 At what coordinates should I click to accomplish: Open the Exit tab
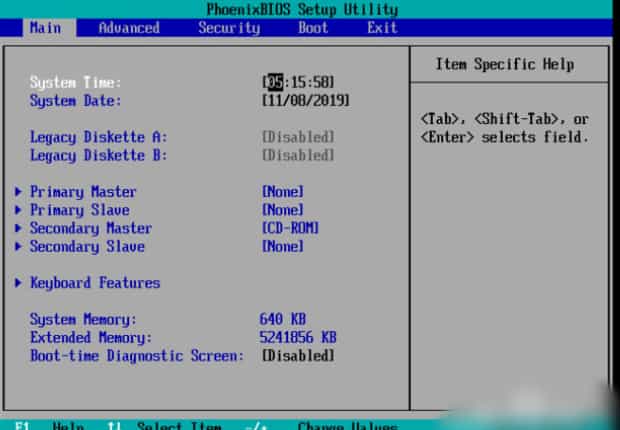tap(382, 28)
